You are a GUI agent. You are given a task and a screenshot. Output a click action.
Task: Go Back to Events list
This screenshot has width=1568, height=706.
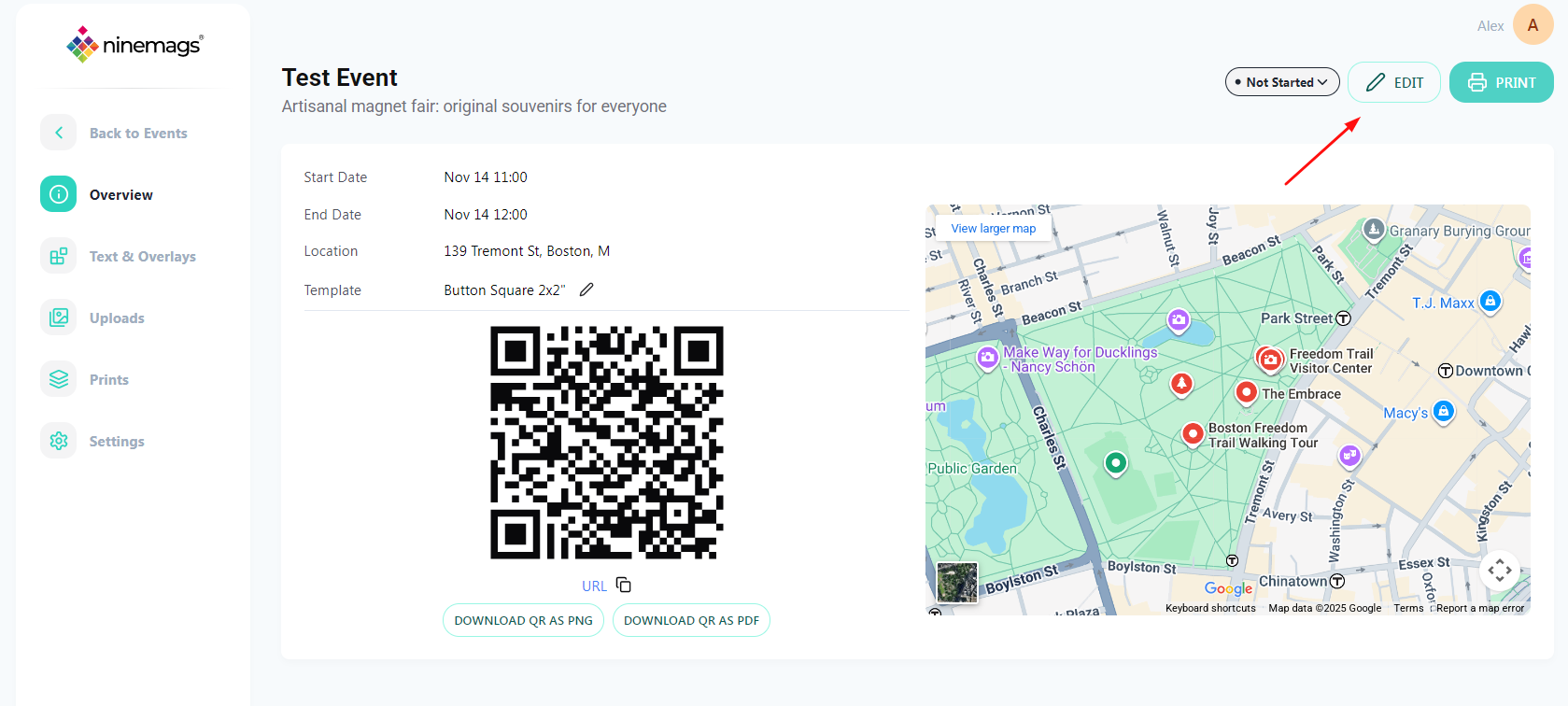click(138, 133)
